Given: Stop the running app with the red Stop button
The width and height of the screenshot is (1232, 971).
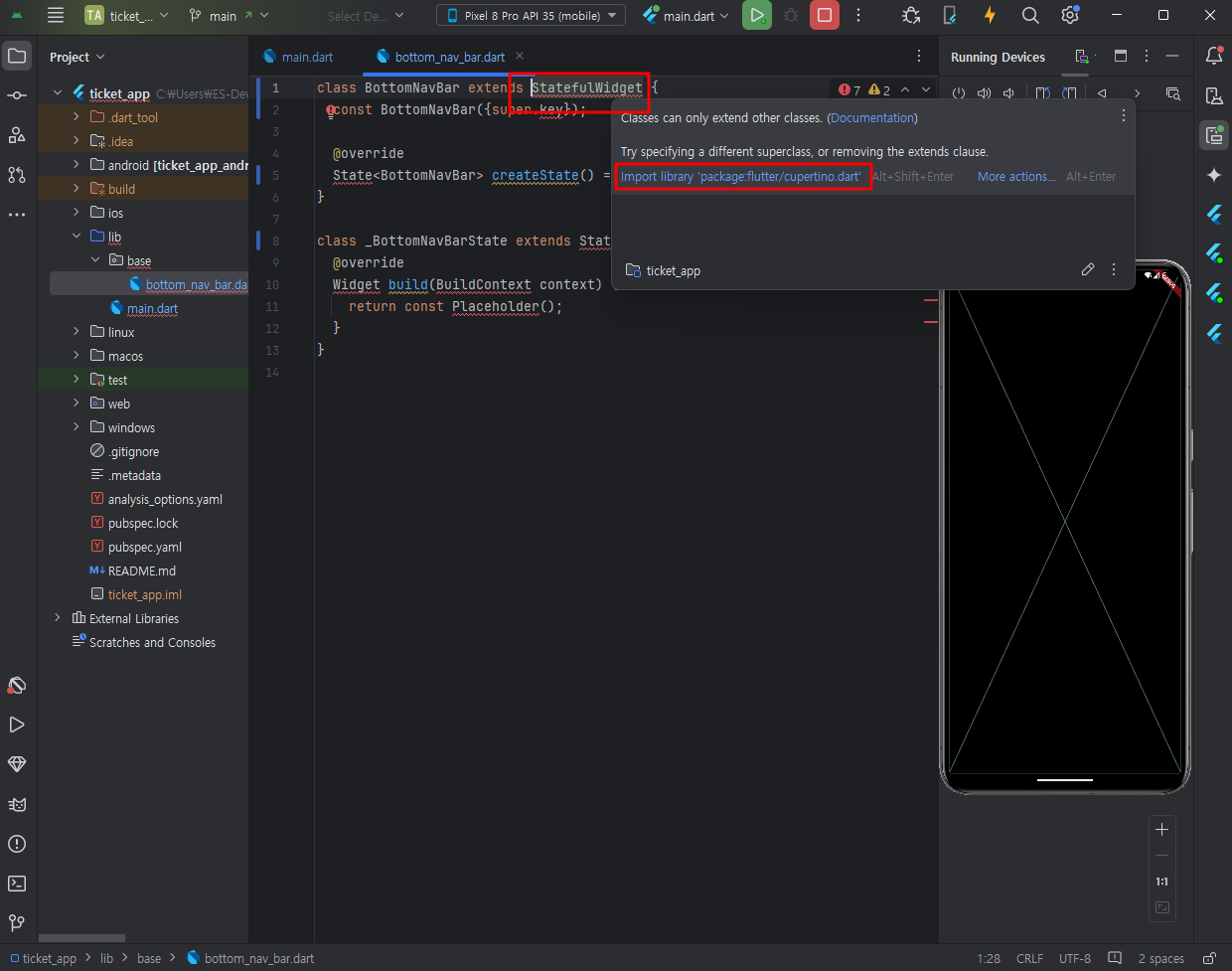Looking at the screenshot, I should point(825,15).
